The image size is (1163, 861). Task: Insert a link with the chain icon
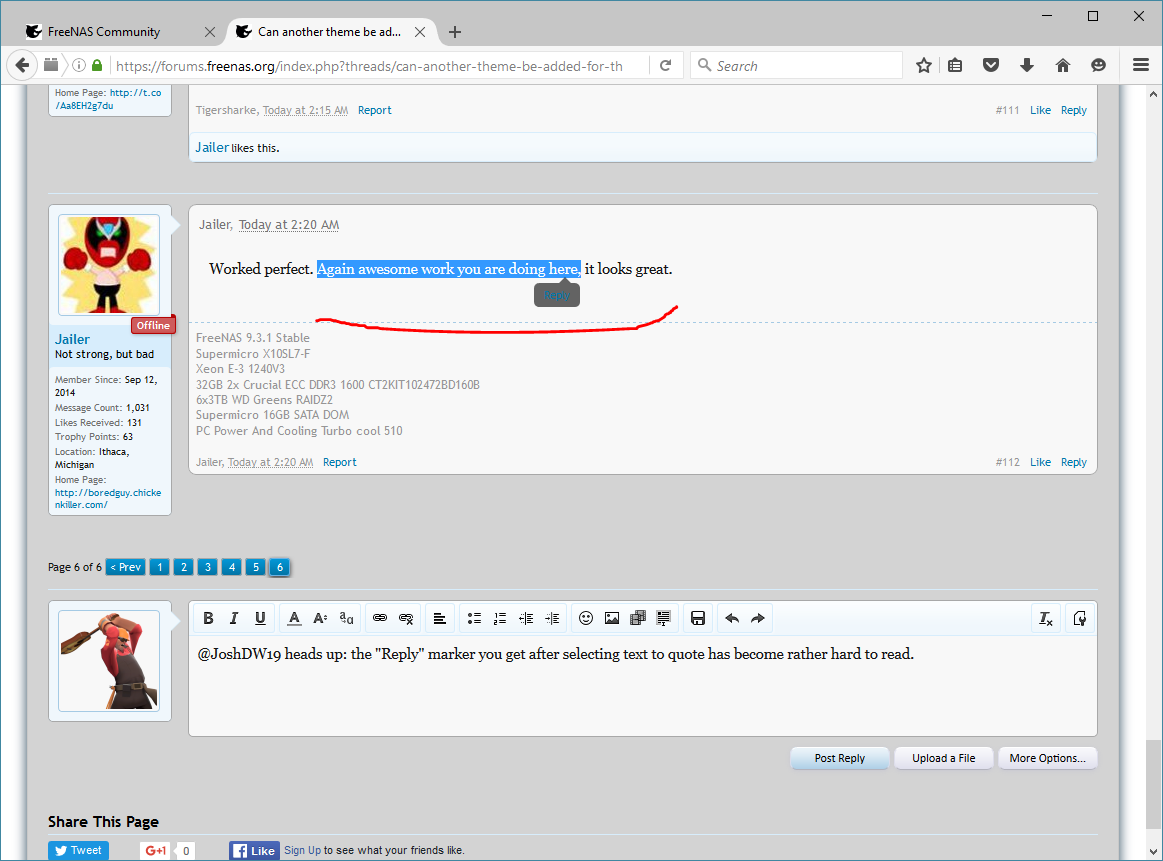[x=380, y=618]
